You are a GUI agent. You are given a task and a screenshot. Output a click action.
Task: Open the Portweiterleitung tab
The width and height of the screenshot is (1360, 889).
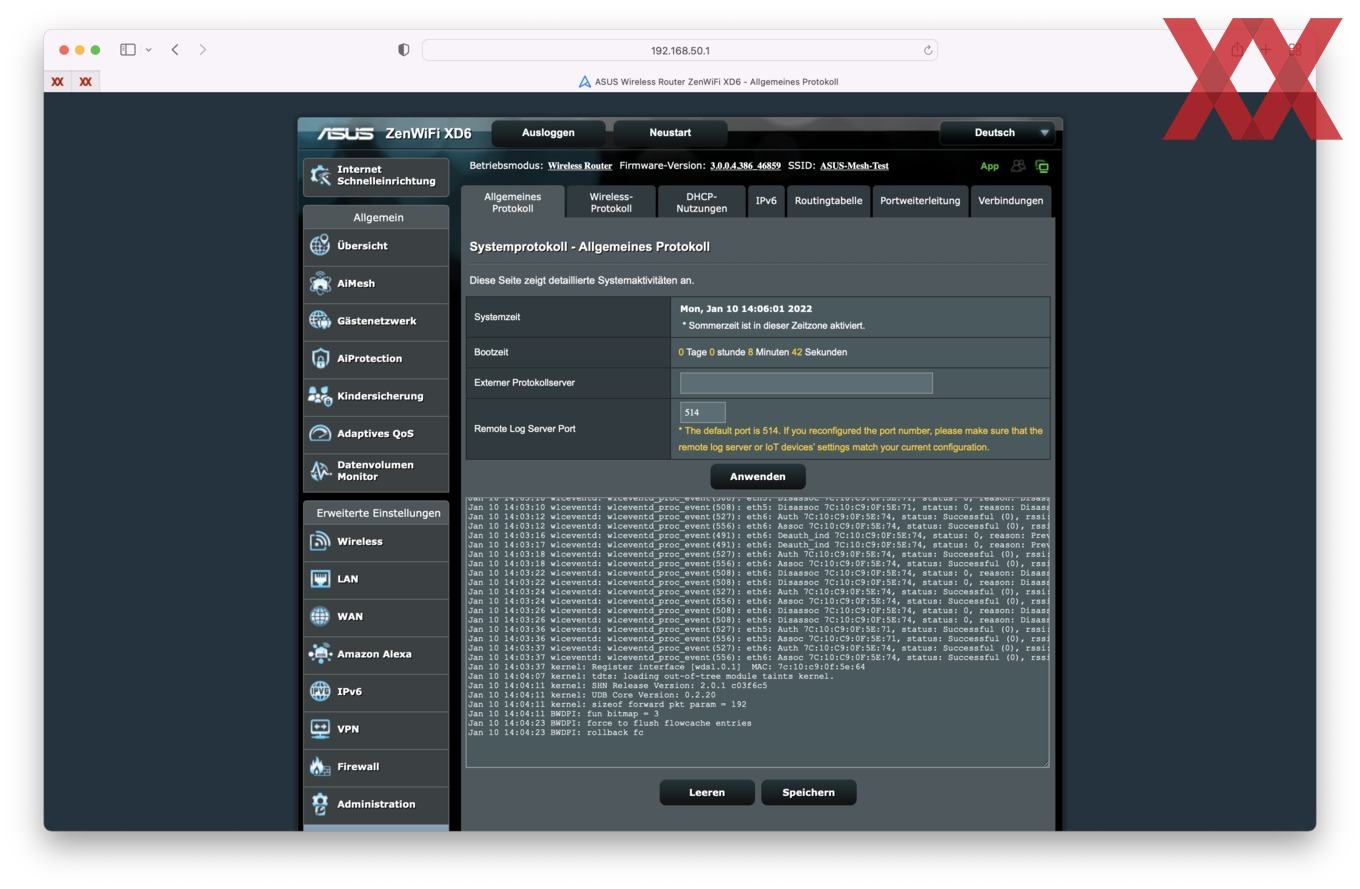coord(920,201)
